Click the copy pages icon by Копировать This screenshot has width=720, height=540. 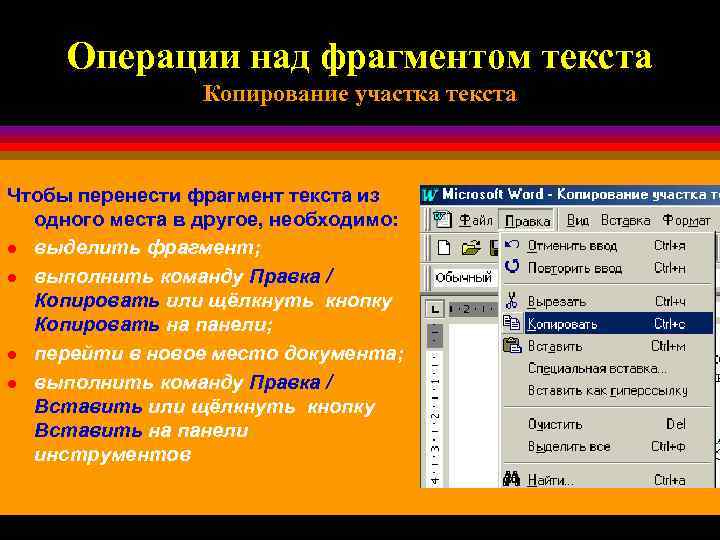pyautogui.click(x=512, y=323)
